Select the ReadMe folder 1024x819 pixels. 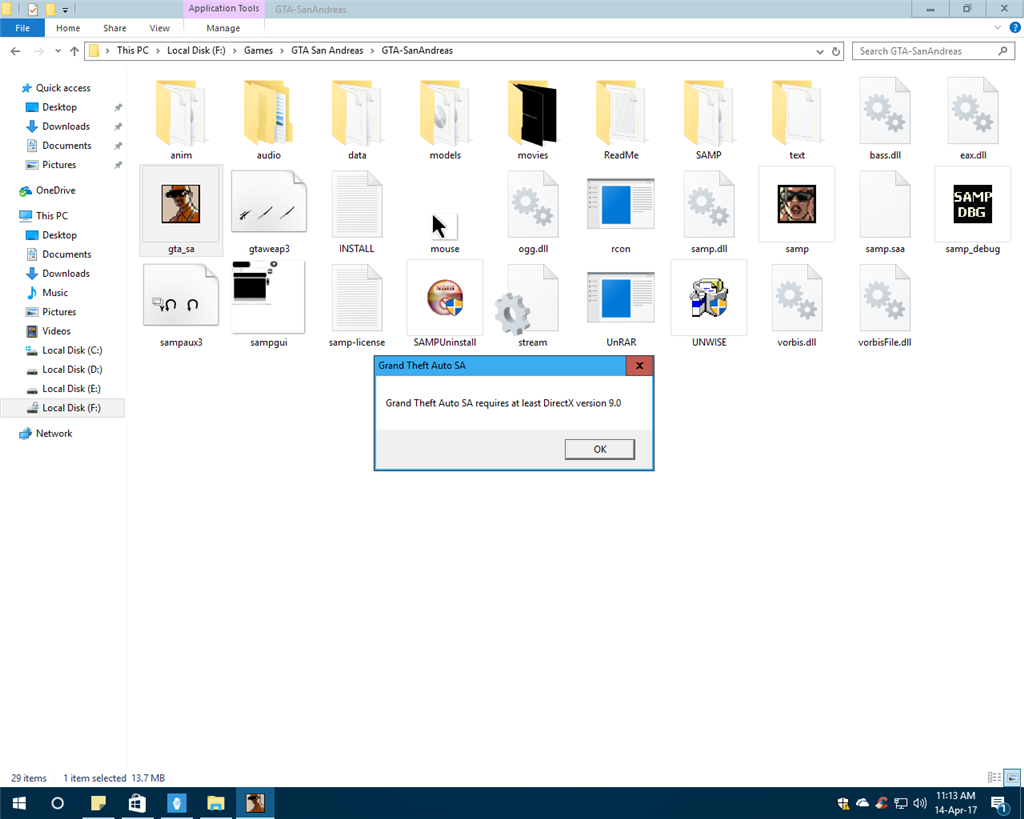click(620, 112)
